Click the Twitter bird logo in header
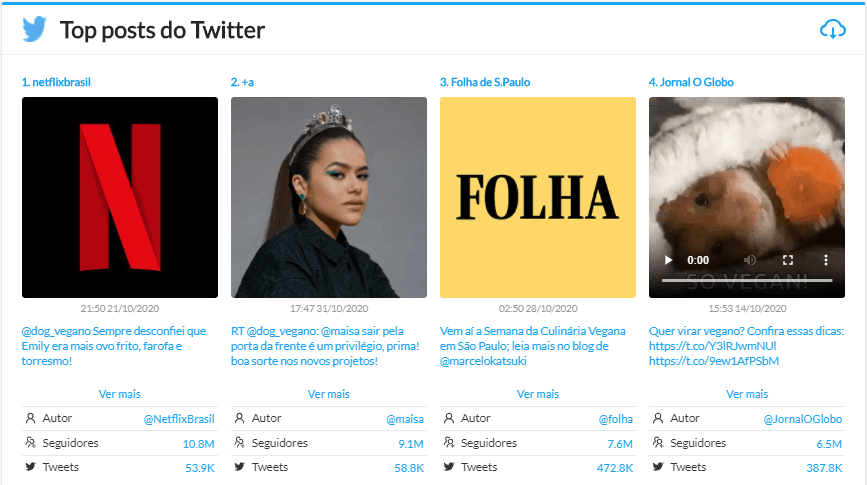 pos(35,29)
